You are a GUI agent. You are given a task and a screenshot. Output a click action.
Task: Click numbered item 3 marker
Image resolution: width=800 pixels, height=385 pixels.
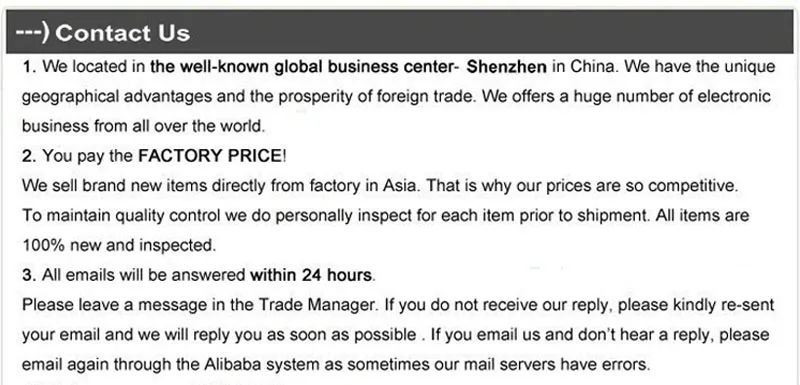pos(29,275)
